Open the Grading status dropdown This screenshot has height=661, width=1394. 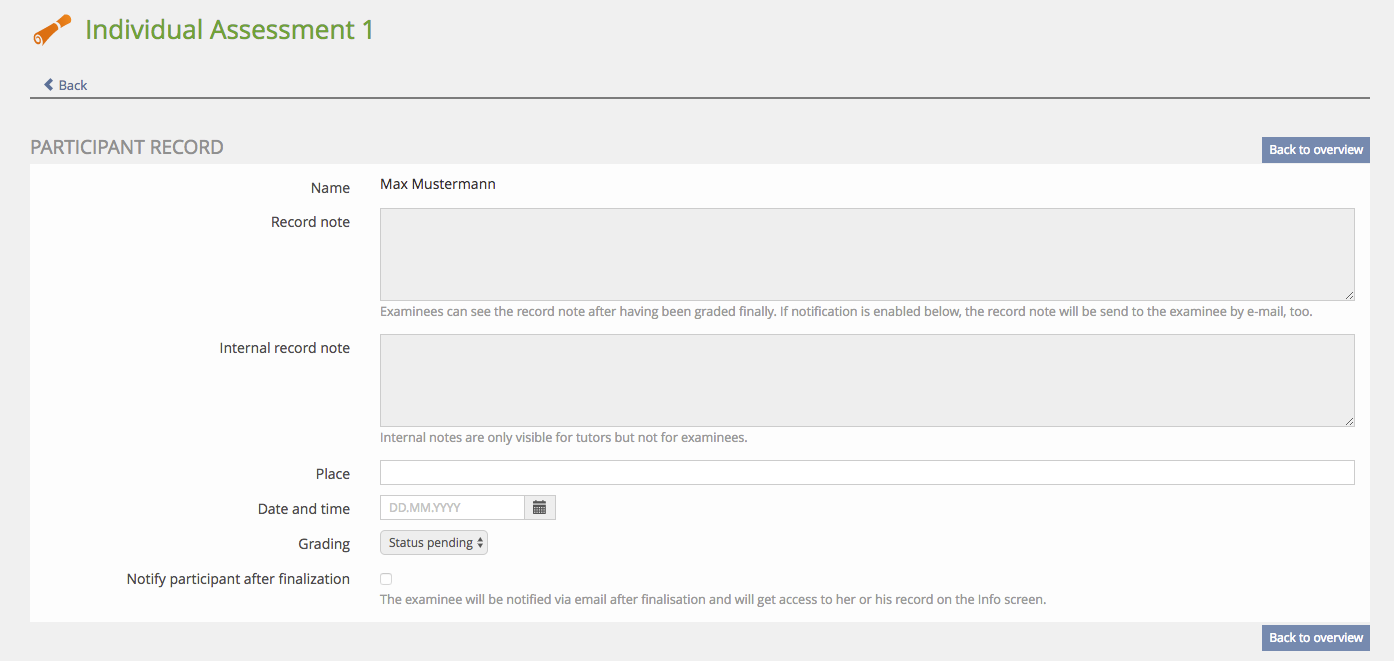coord(434,543)
